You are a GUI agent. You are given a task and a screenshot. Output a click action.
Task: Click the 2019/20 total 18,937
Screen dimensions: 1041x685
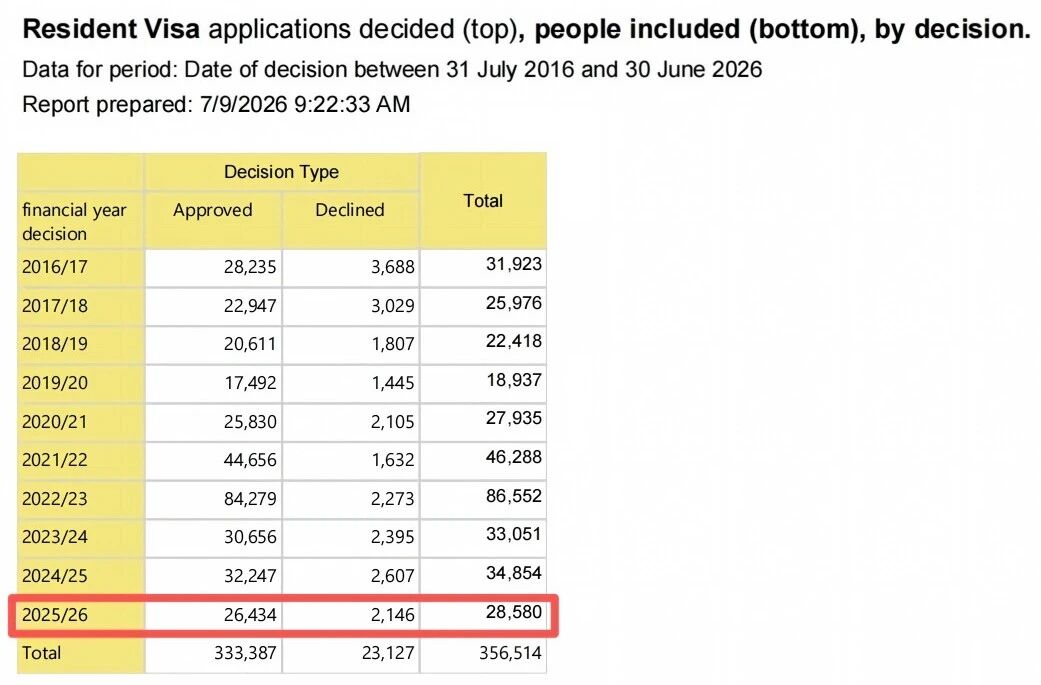513,380
